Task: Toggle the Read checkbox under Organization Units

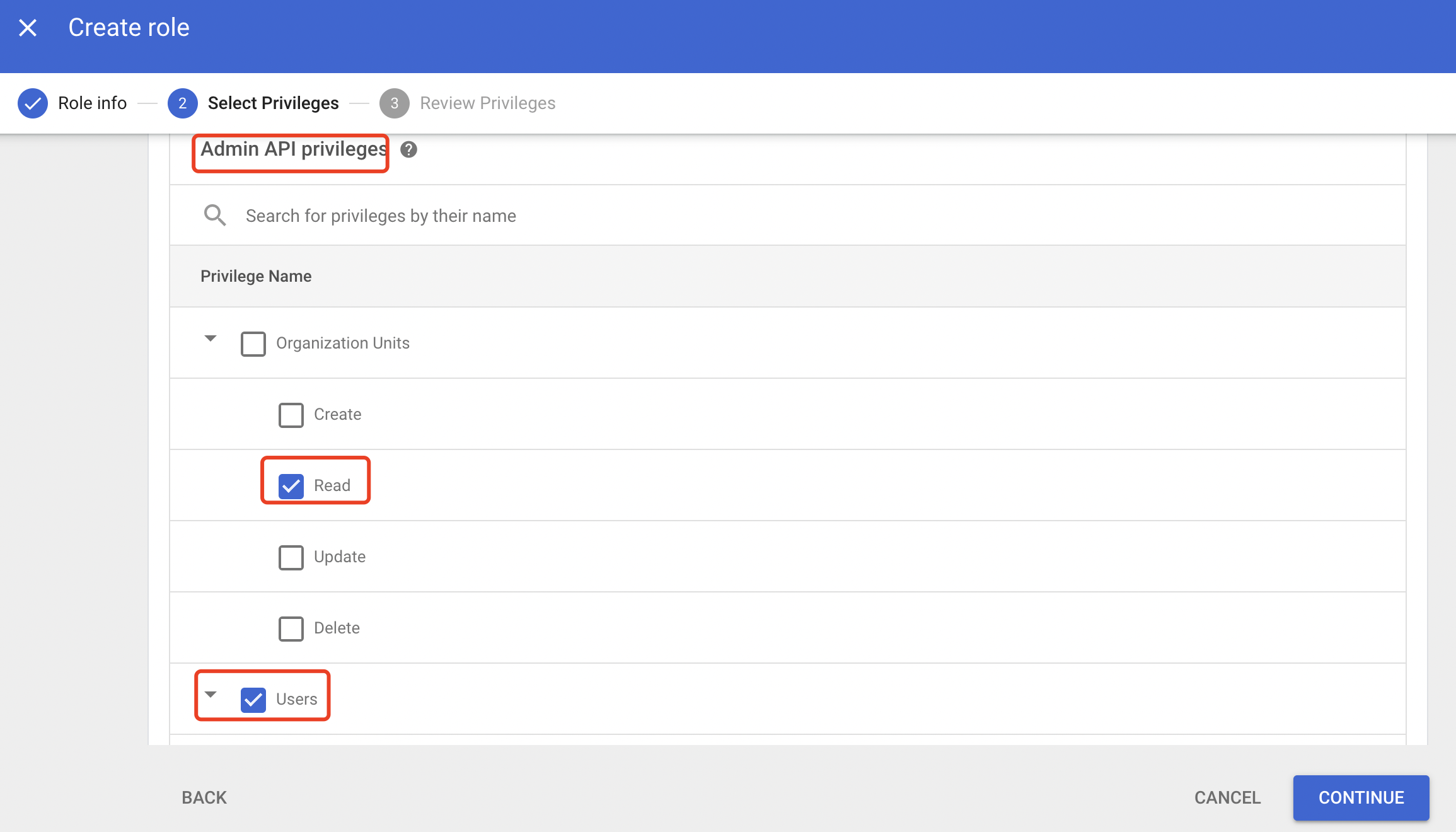Action: click(290, 485)
